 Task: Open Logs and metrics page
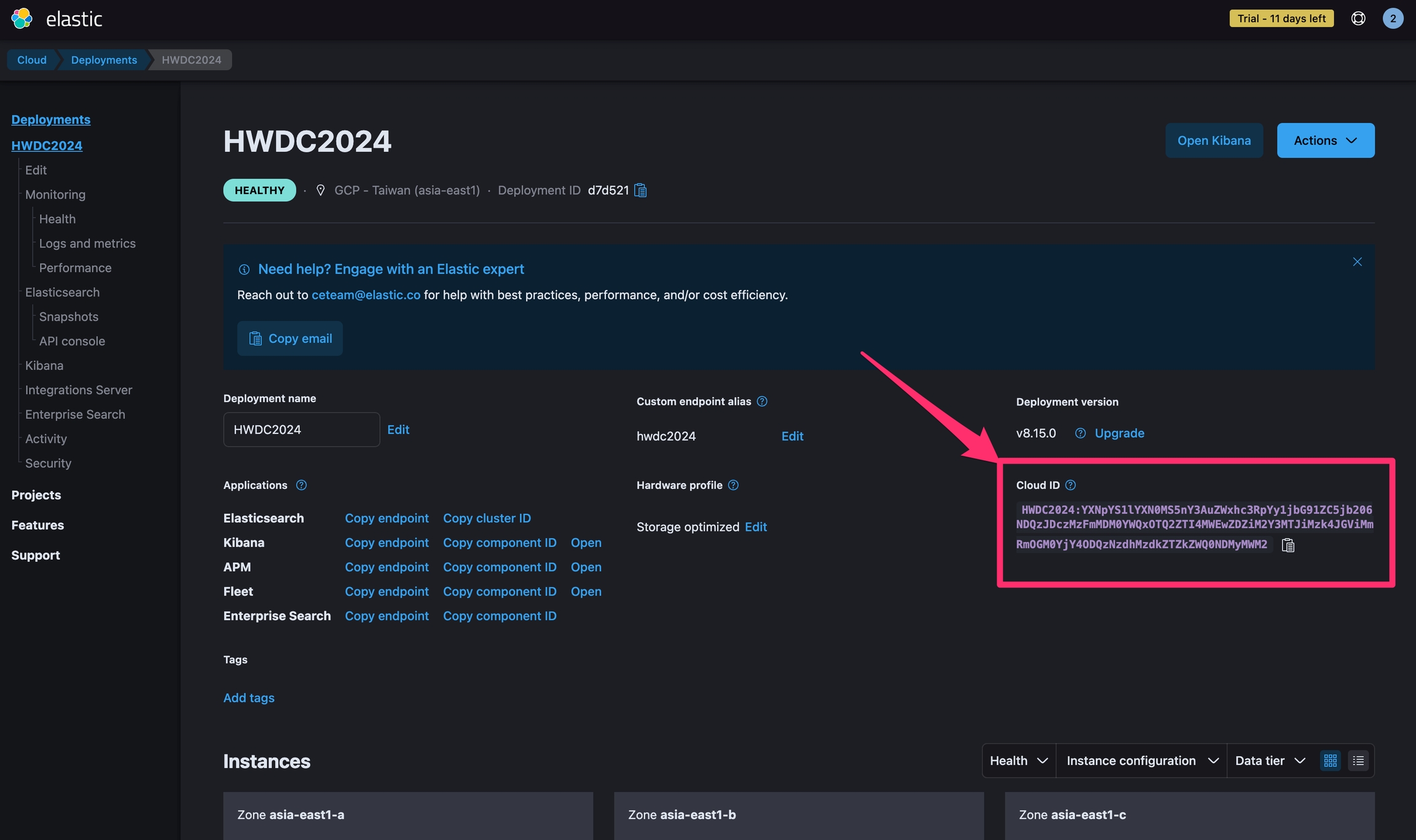[87, 243]
